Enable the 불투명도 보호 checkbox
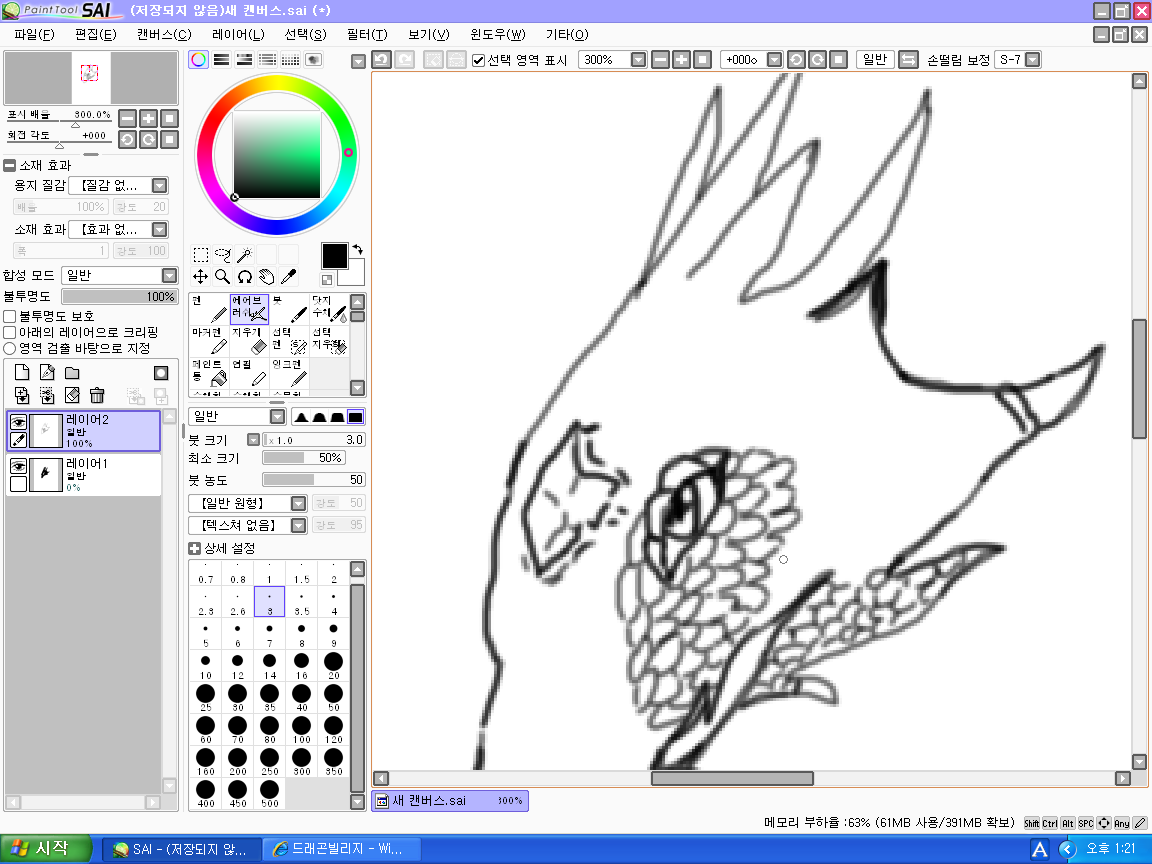This screenshot has height=864, width=1152. pos(10,316)
